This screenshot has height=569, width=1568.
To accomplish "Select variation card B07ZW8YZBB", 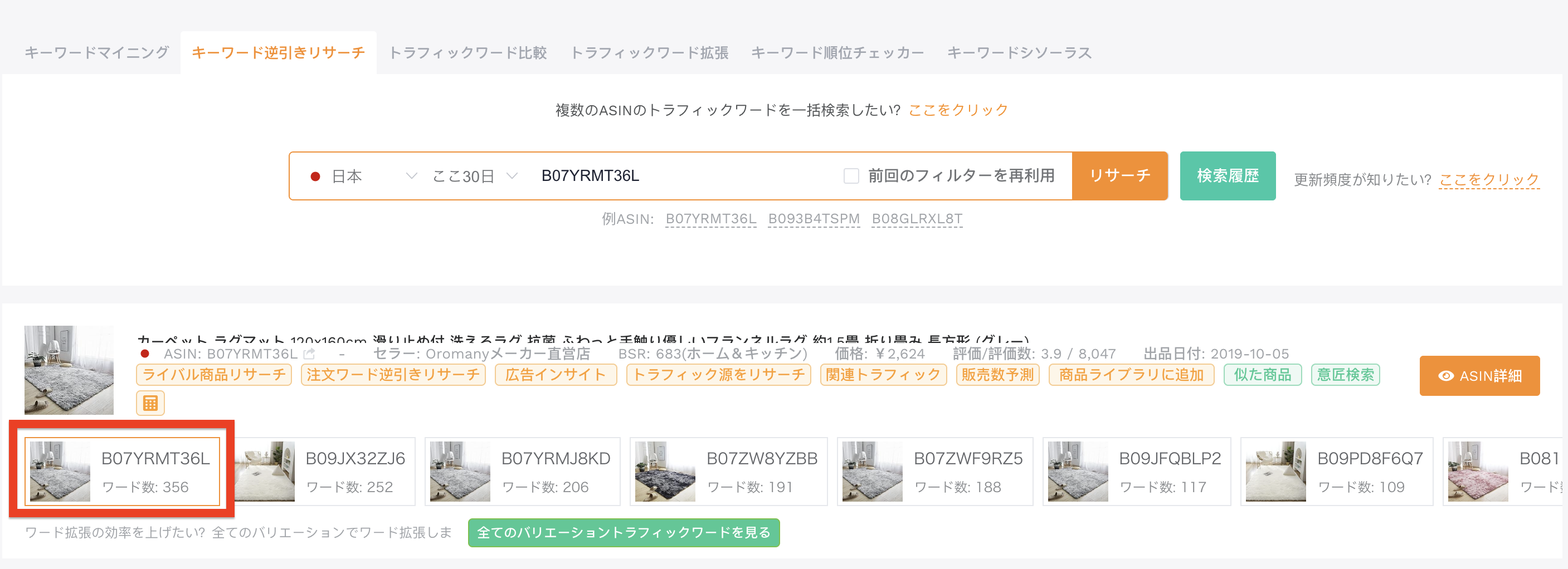I will pyautogui.click(x=729, y=471).
